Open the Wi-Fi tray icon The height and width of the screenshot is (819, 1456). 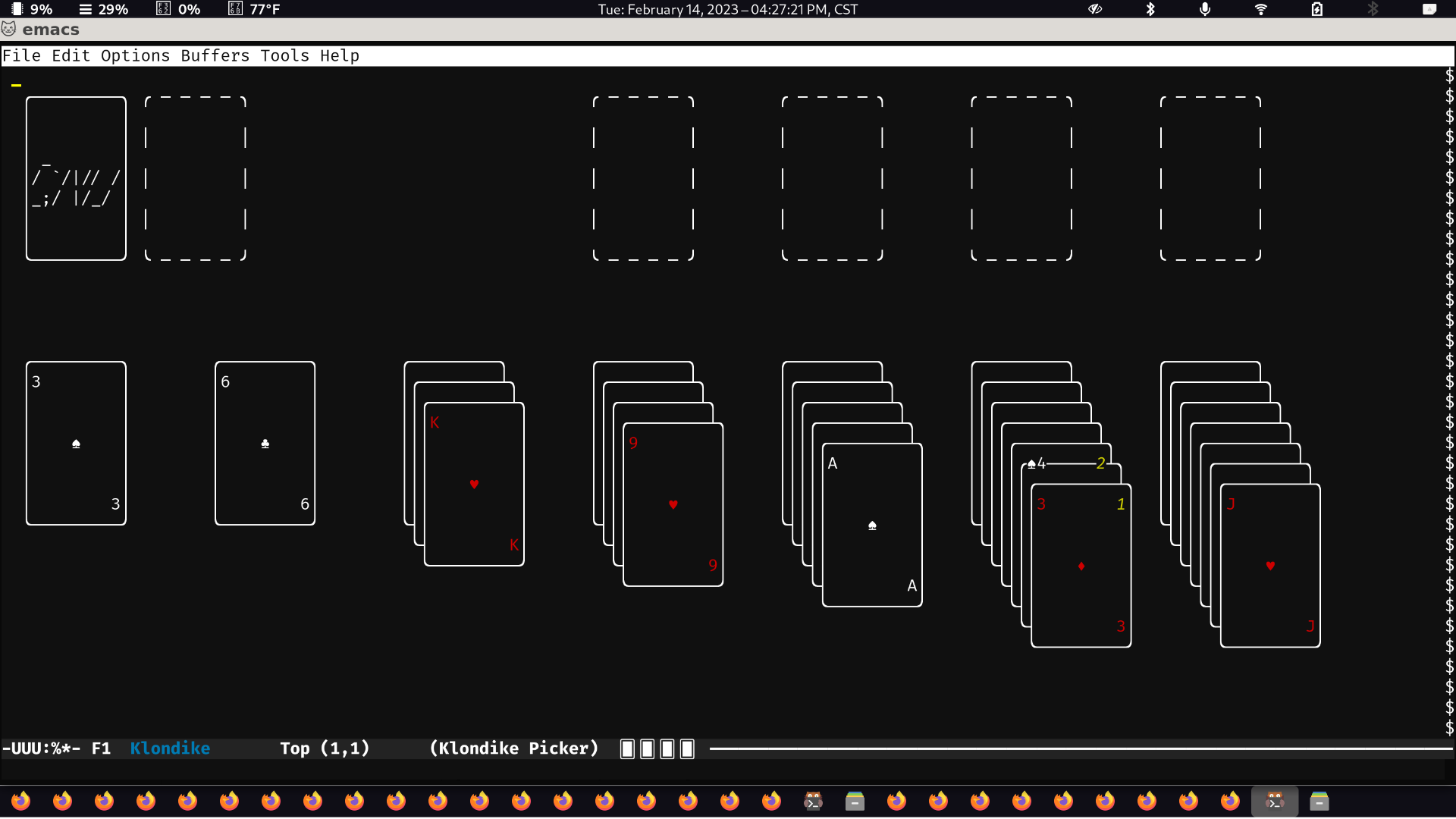(1261, 9)
